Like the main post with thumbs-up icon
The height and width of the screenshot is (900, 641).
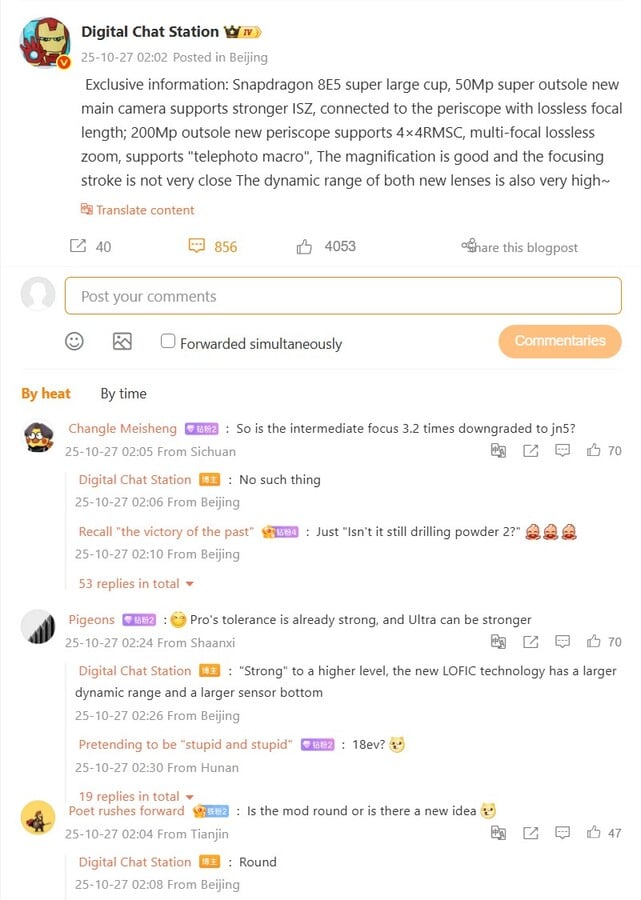click(x=304, y=246)
